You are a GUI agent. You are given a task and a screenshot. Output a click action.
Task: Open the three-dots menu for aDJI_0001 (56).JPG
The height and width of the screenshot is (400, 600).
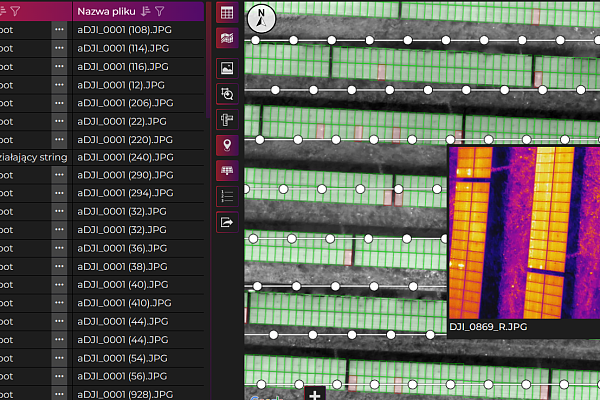point(59,376)
